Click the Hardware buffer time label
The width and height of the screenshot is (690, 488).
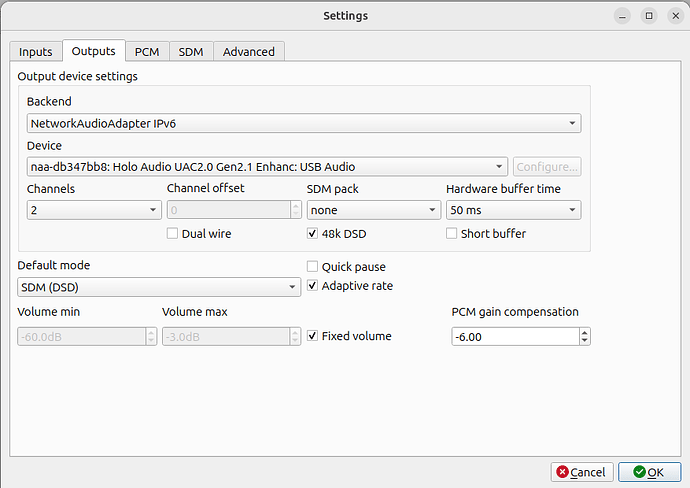[503, 189]
